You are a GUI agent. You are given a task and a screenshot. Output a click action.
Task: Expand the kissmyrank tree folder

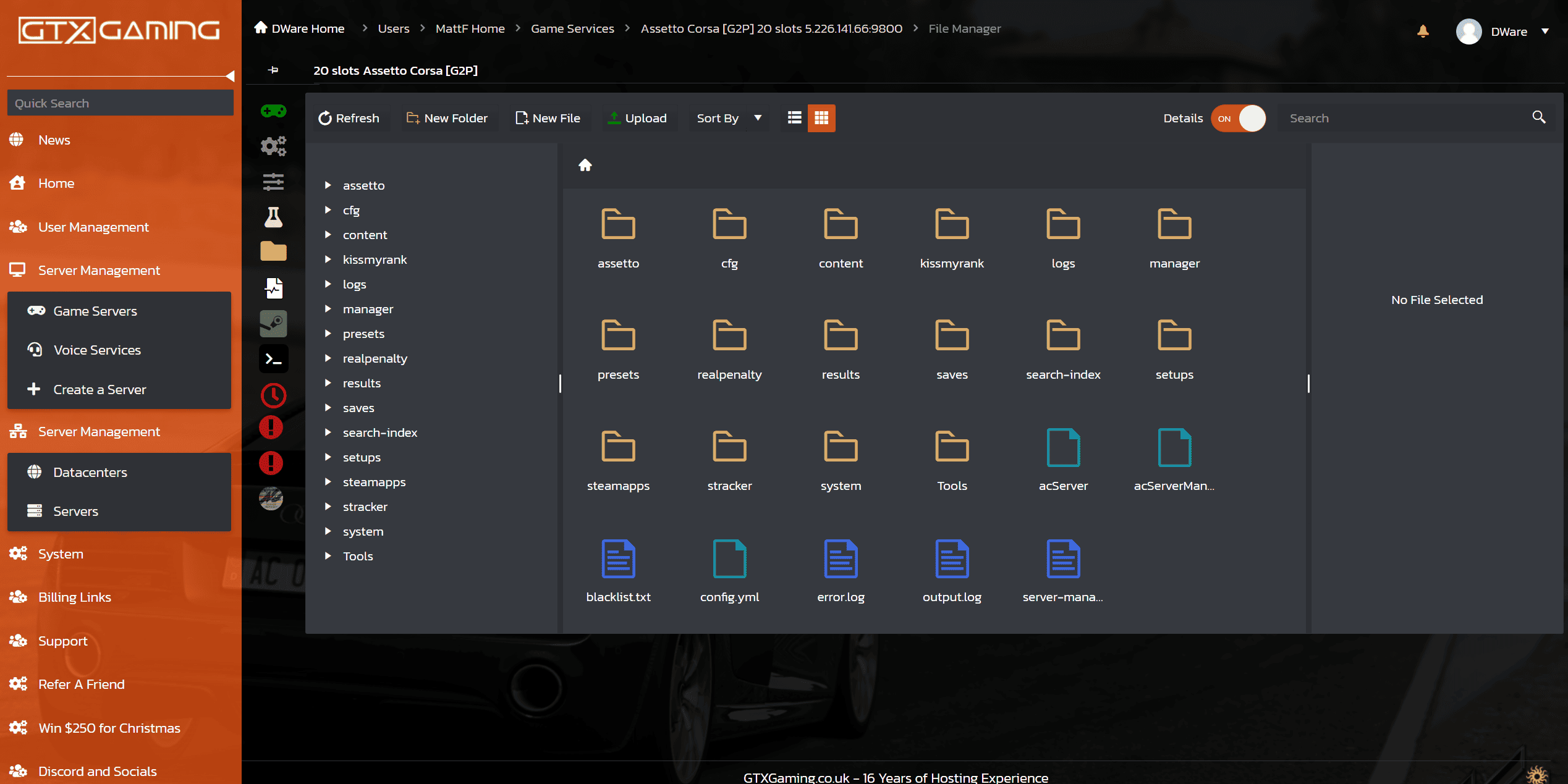click(328, 259)
